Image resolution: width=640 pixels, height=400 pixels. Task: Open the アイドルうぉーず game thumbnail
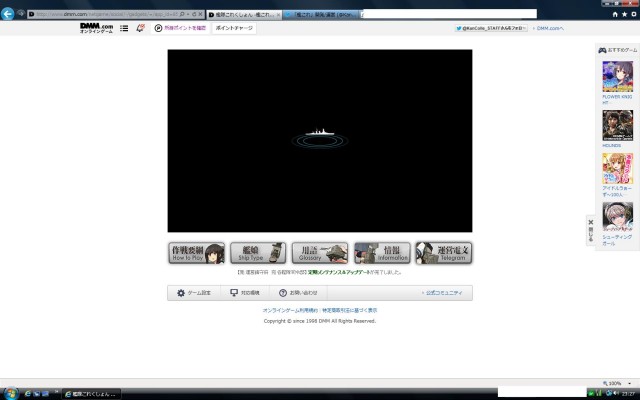click(x=618, y=169)
